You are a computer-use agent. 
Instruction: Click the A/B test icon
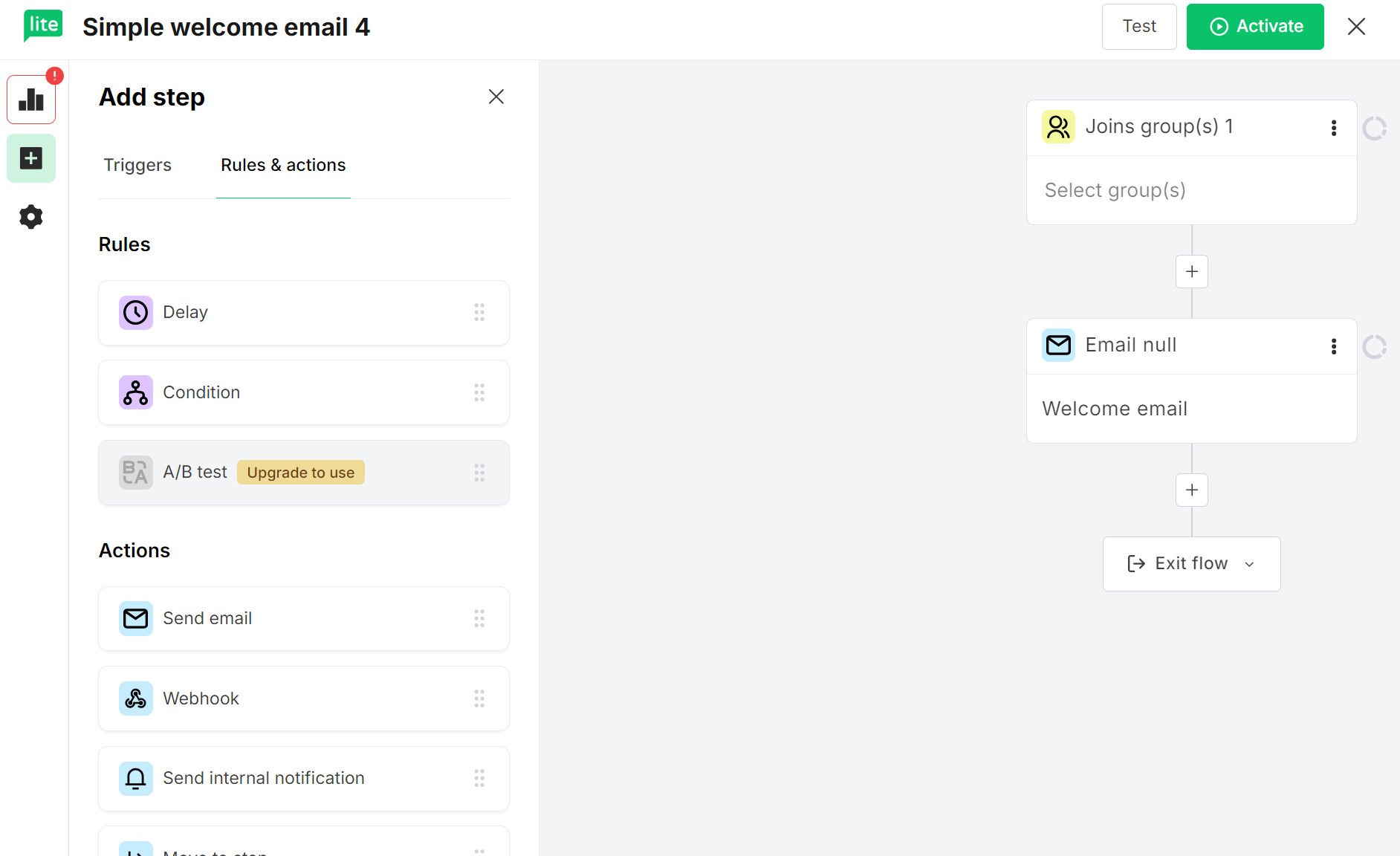(x=135, y=472)
